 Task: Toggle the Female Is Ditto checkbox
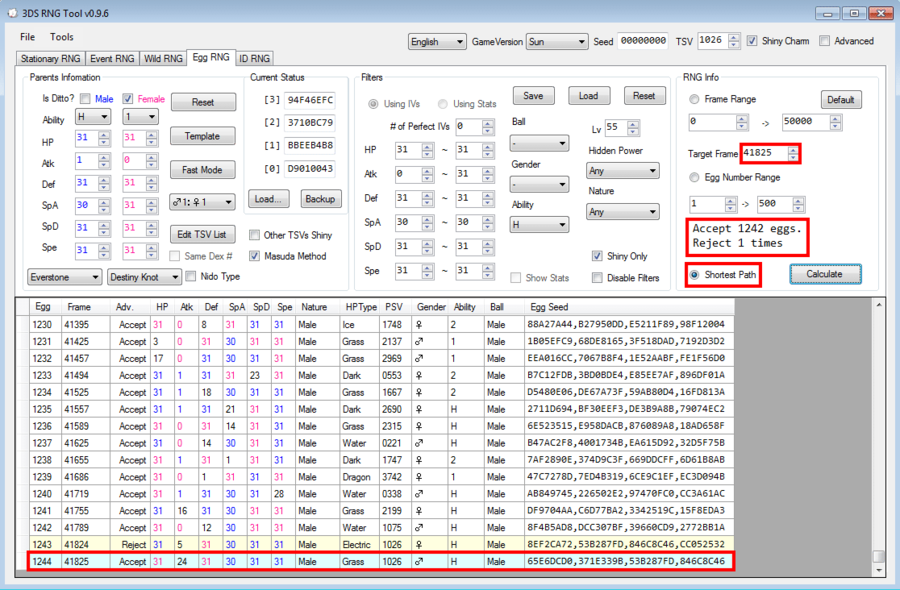coord(128,98)
